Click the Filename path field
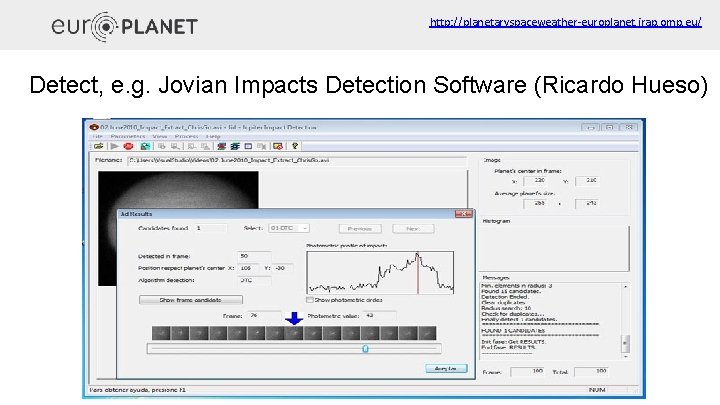 click(x=297, y=160)
